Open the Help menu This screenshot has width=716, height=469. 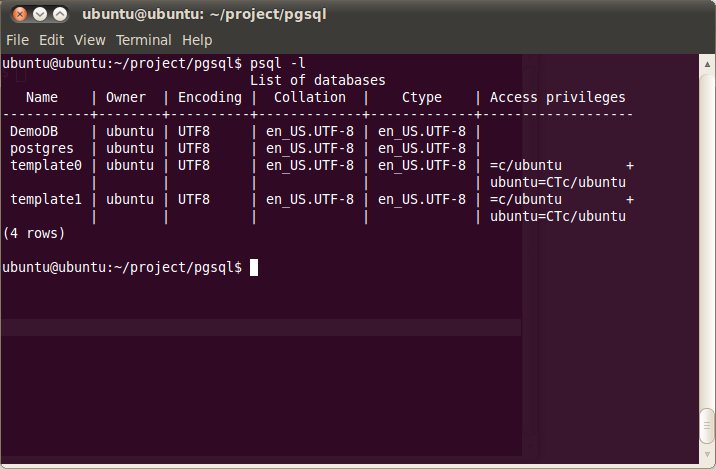pyautogui.click(x=197, y=40)
